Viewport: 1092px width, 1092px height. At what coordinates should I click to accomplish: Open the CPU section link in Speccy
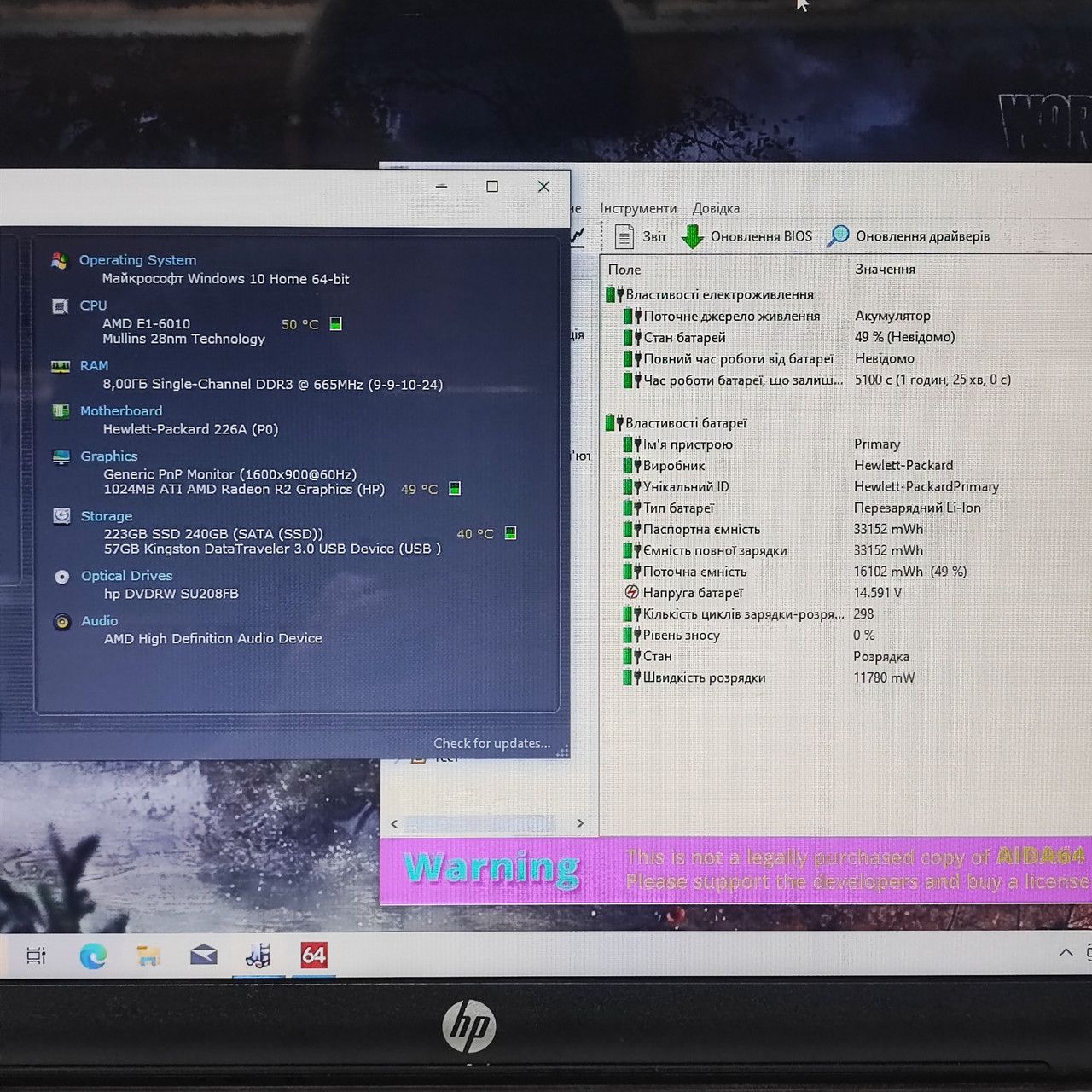coord(93,305)
